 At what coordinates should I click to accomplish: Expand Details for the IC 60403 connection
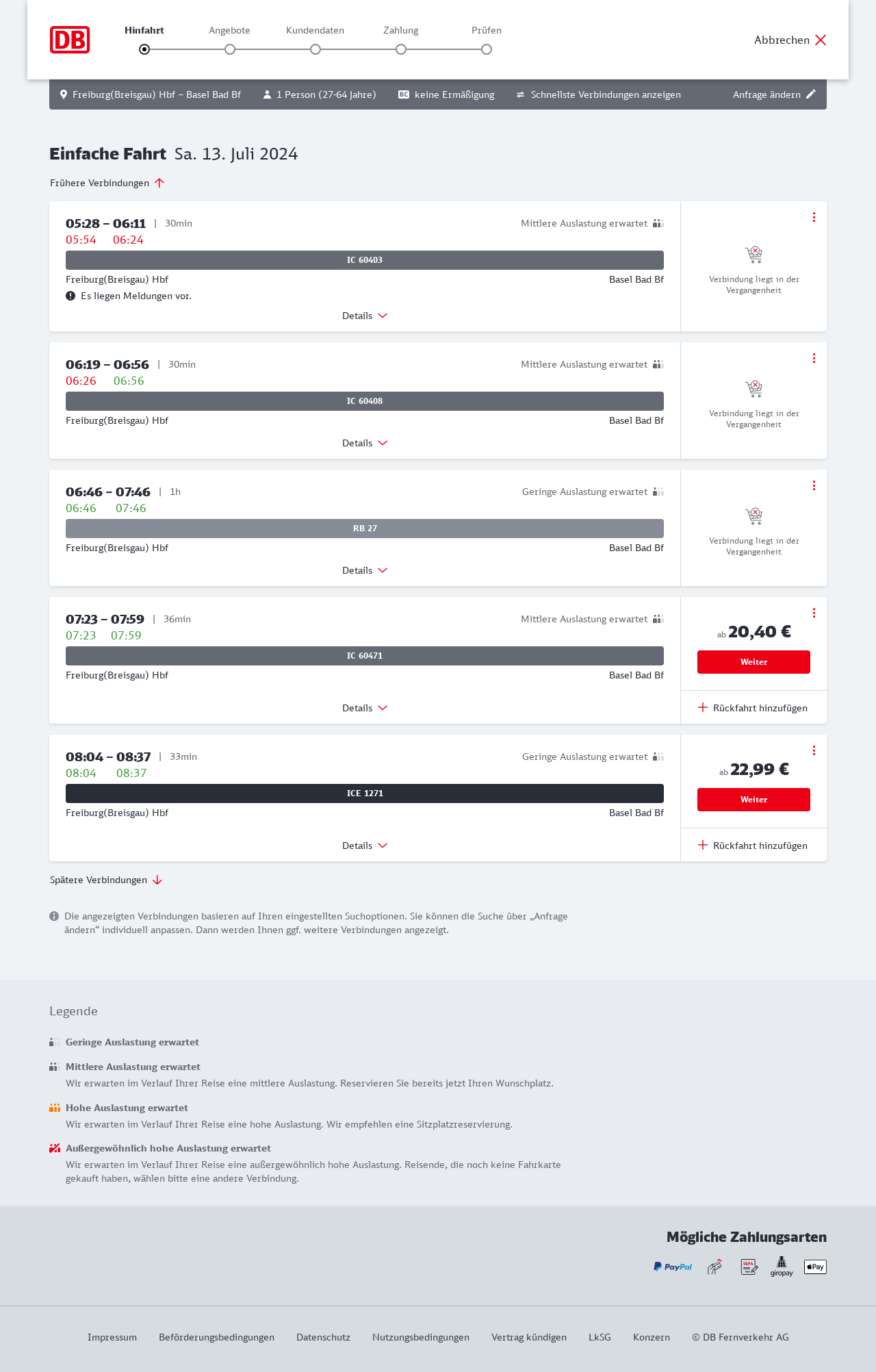point(365,316)
